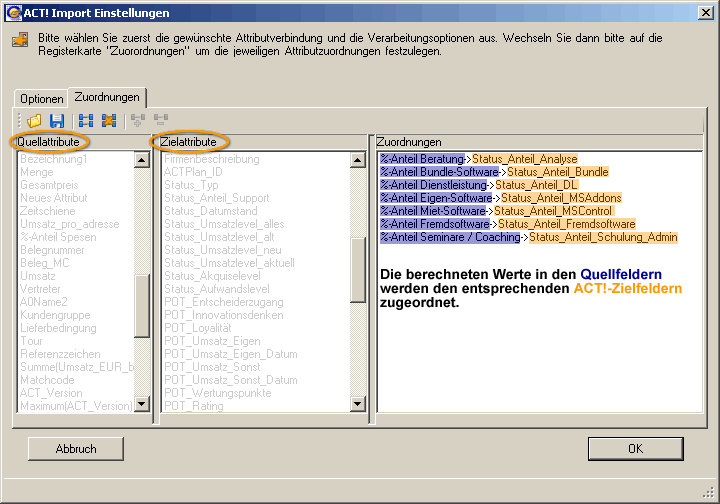
Task: Select target attribute POT_Wertungspunkte
Action: 218,393
